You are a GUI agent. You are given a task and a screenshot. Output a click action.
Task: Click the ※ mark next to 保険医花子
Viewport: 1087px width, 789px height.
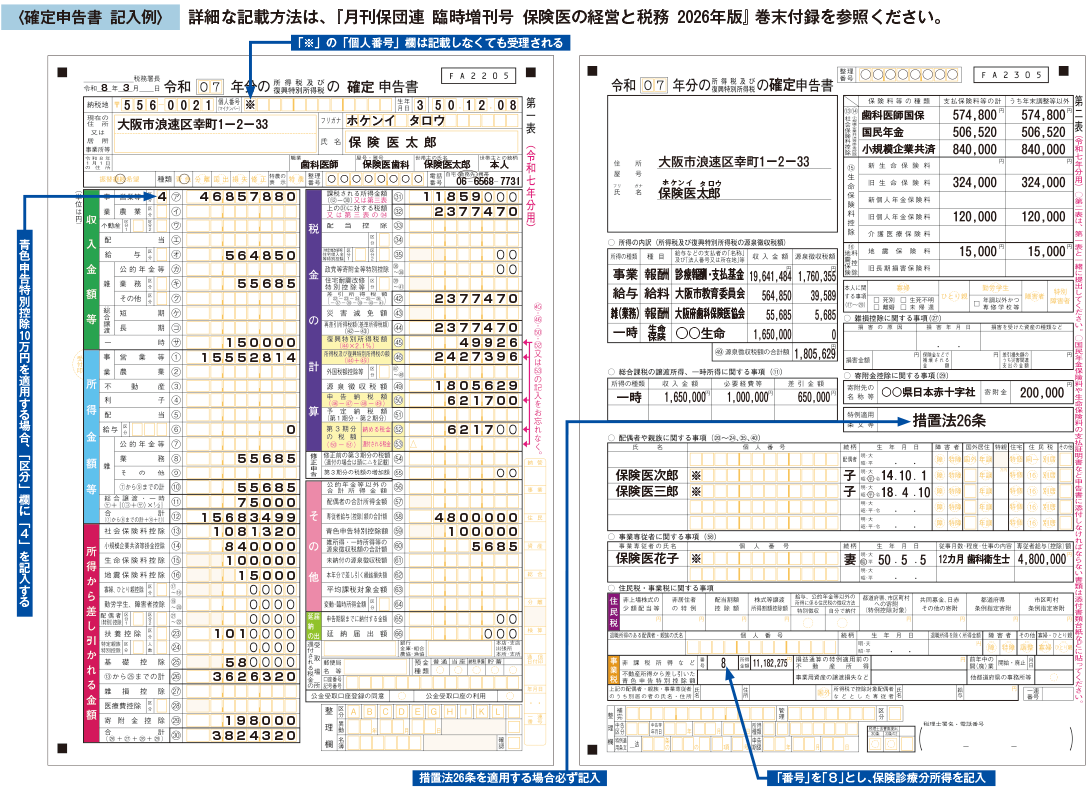pyautogui.click(x=696, y=559)
